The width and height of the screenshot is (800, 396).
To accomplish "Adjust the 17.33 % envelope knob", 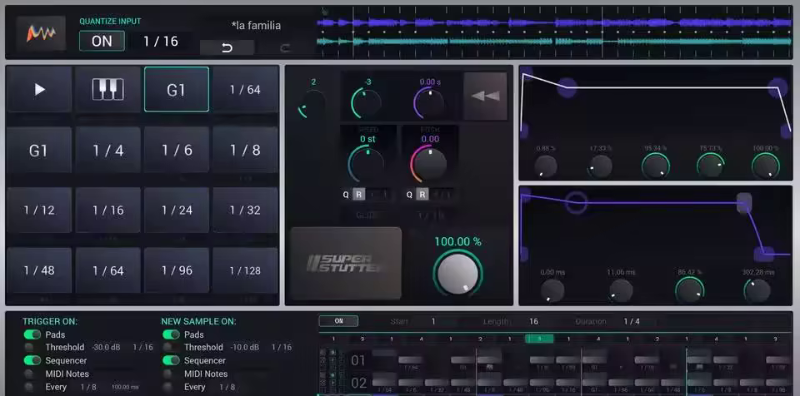I will pyautogui.click(x=600, y=166).
